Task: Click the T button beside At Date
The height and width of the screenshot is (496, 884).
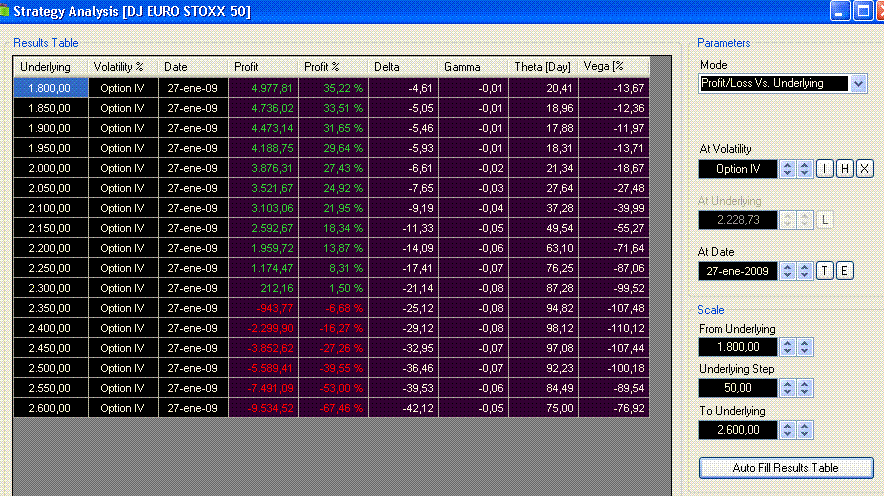Action: pyautogui.click(x=824, y=271)
